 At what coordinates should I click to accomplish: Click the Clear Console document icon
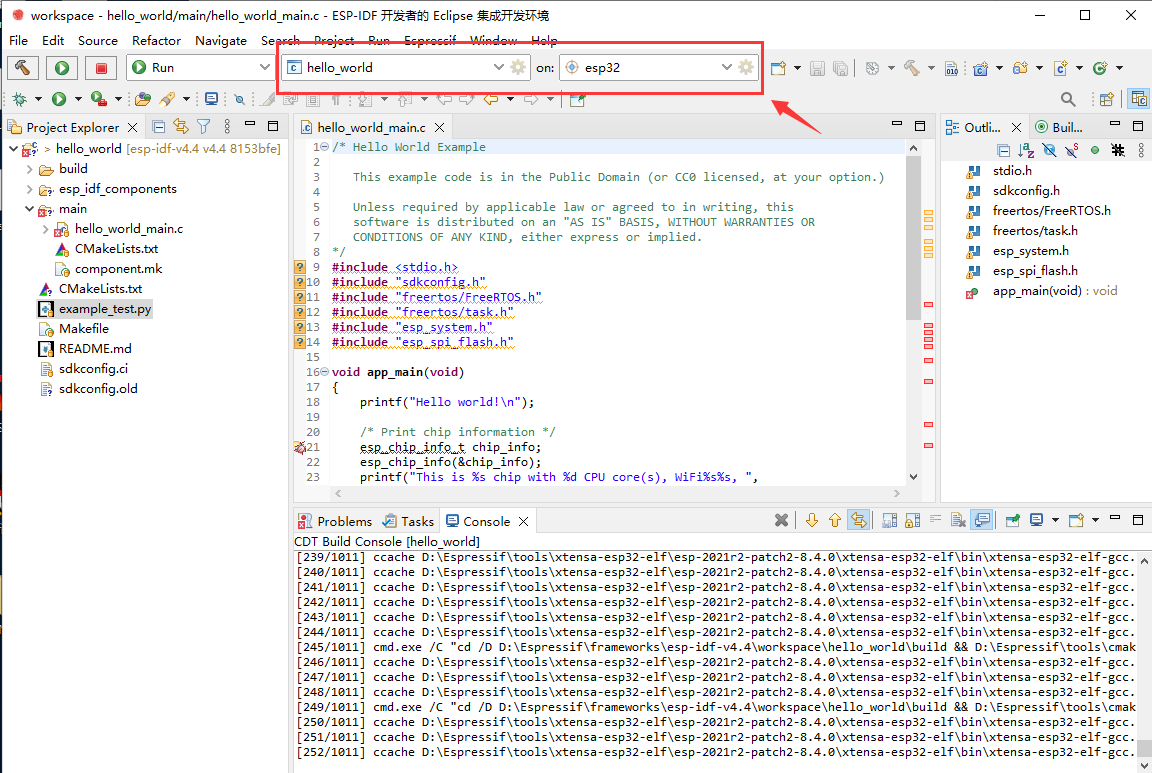958,520
